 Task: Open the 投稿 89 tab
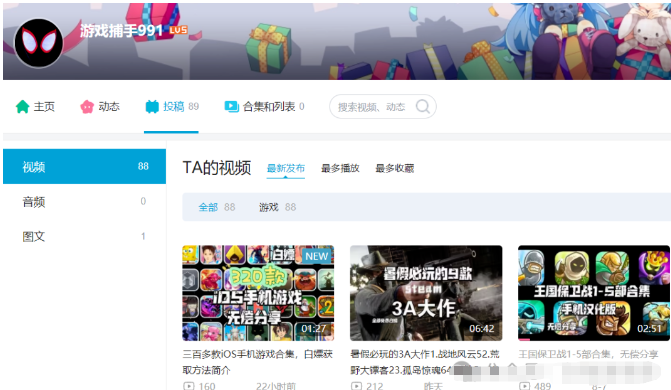click(172, 107)
